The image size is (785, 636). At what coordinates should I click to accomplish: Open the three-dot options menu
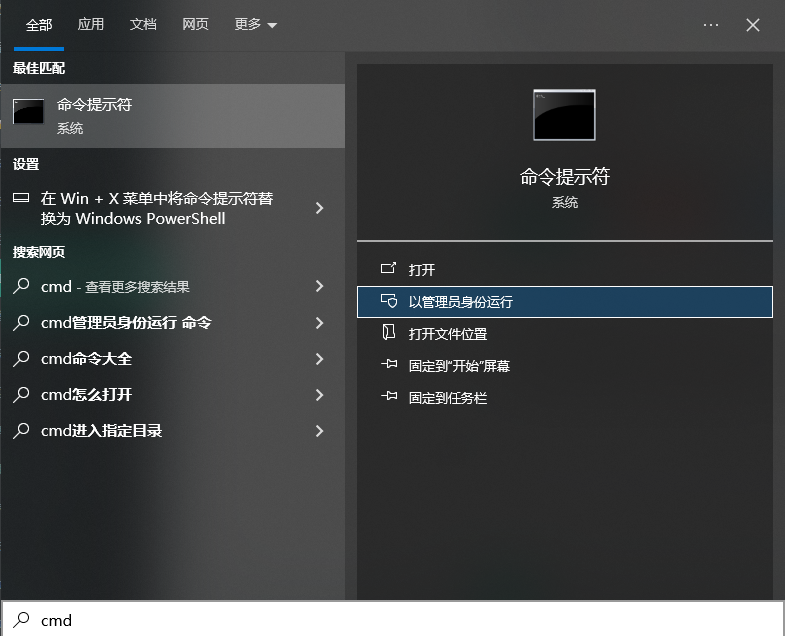(711, 25)
